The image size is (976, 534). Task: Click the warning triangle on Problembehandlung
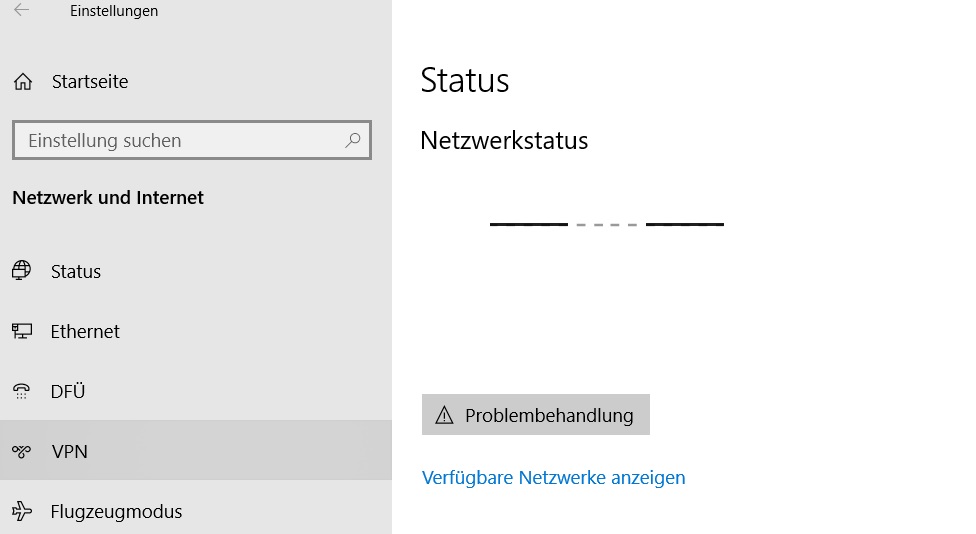444,415
